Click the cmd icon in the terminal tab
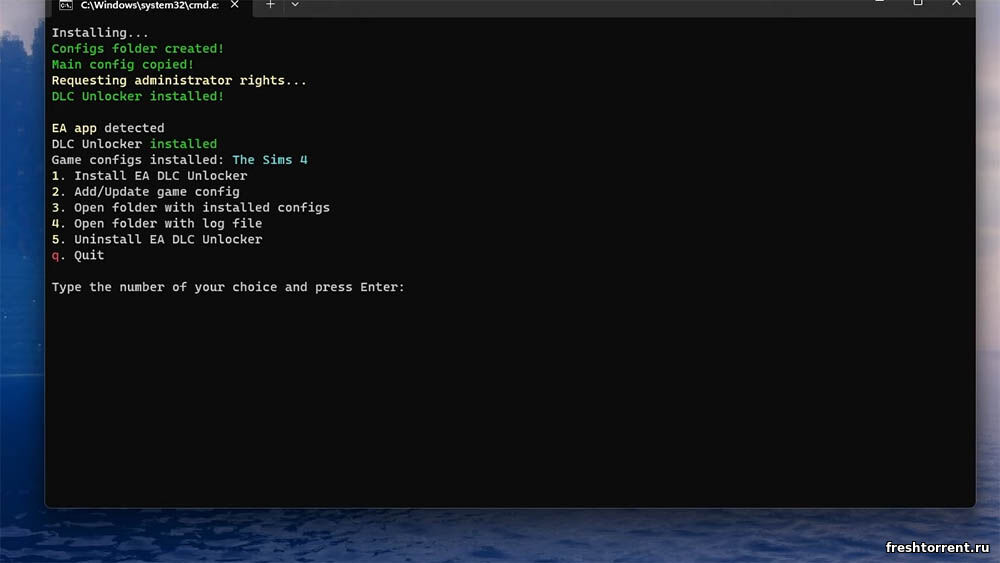The width and height of the screenshot is (1000, 563). [x=65, y=5]
